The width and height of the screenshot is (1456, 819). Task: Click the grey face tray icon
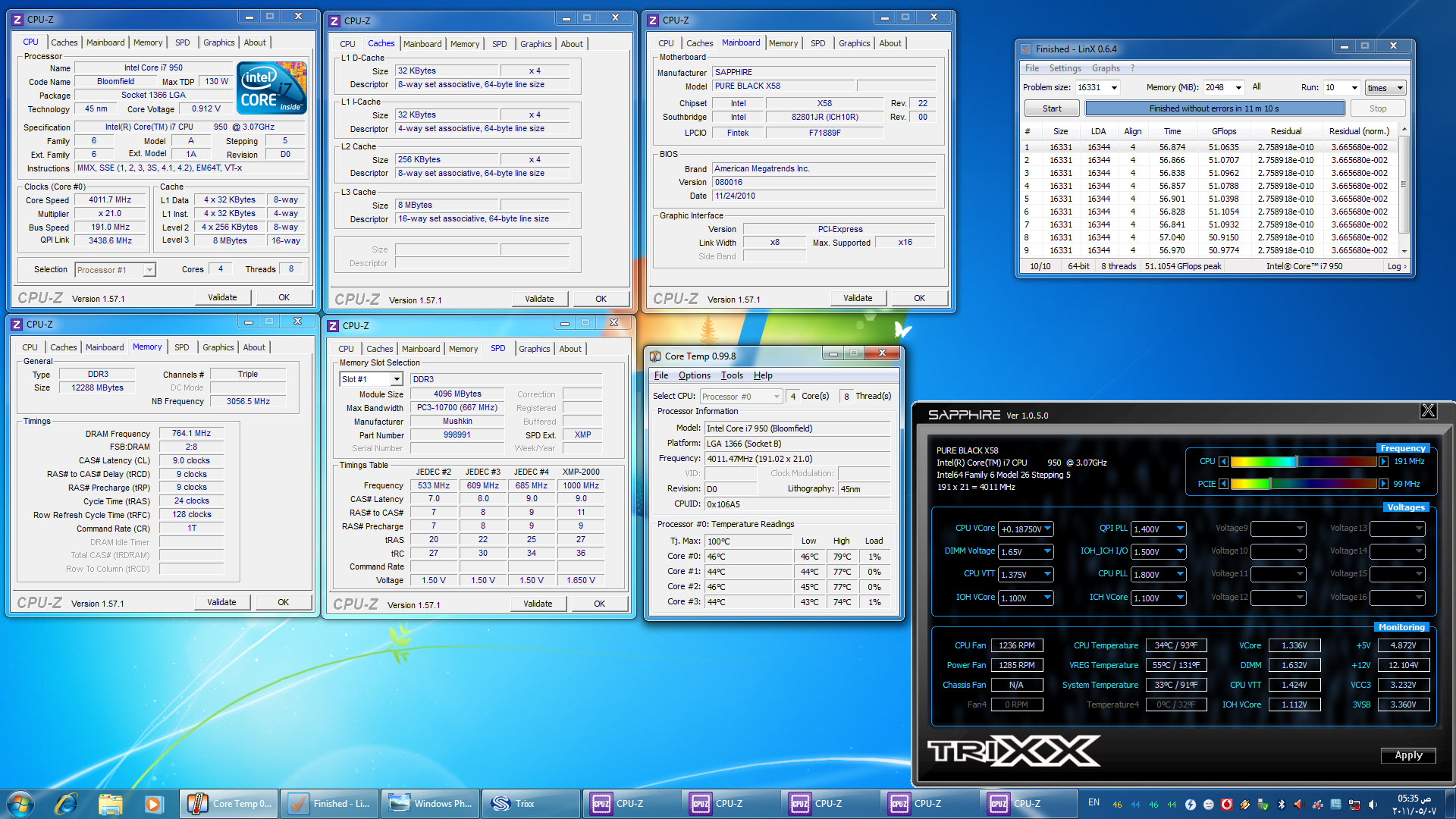click(1208, 805)
